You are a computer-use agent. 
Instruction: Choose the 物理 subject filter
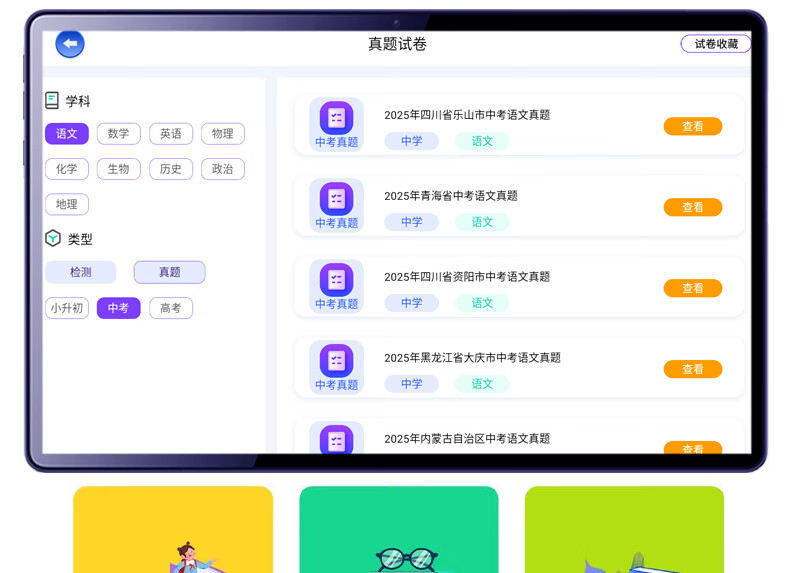(223, 134)
